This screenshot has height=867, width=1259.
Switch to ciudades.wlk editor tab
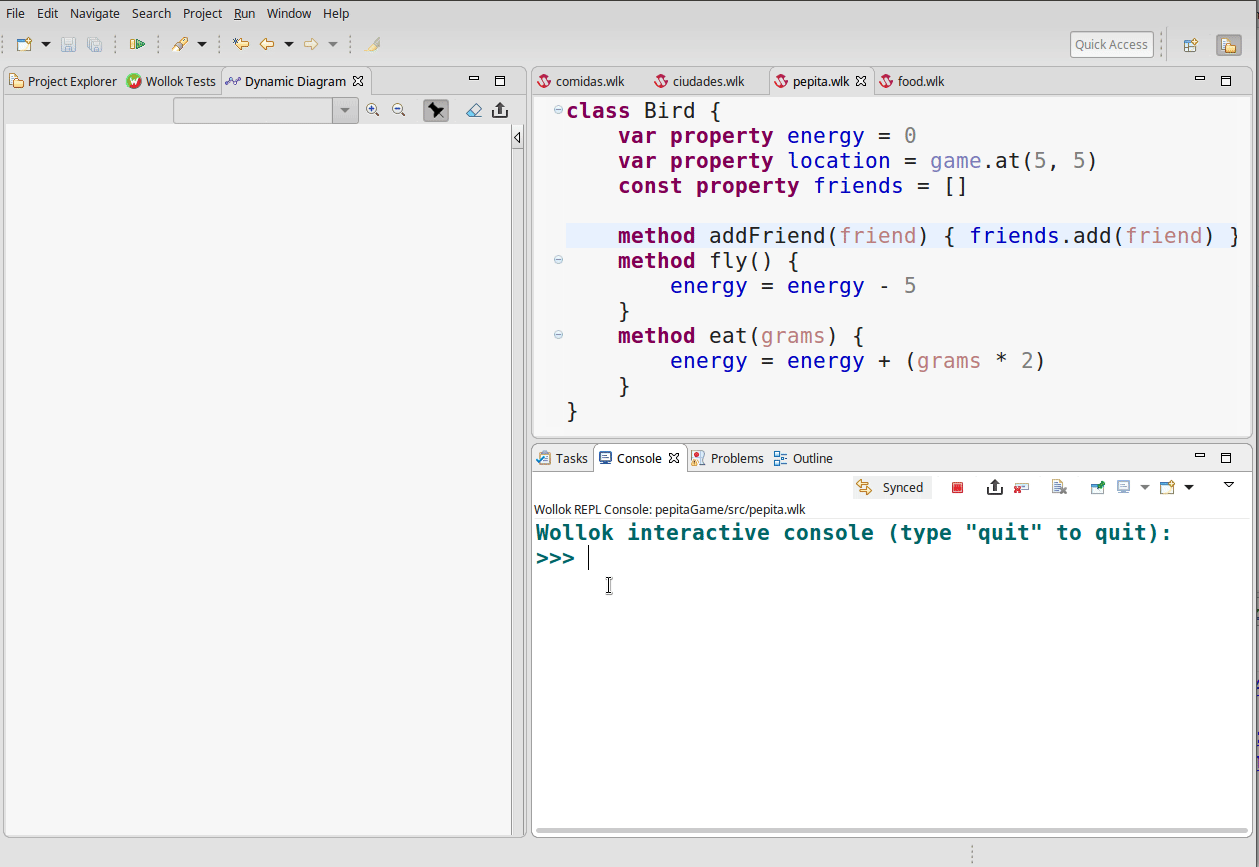pos(699,81)
